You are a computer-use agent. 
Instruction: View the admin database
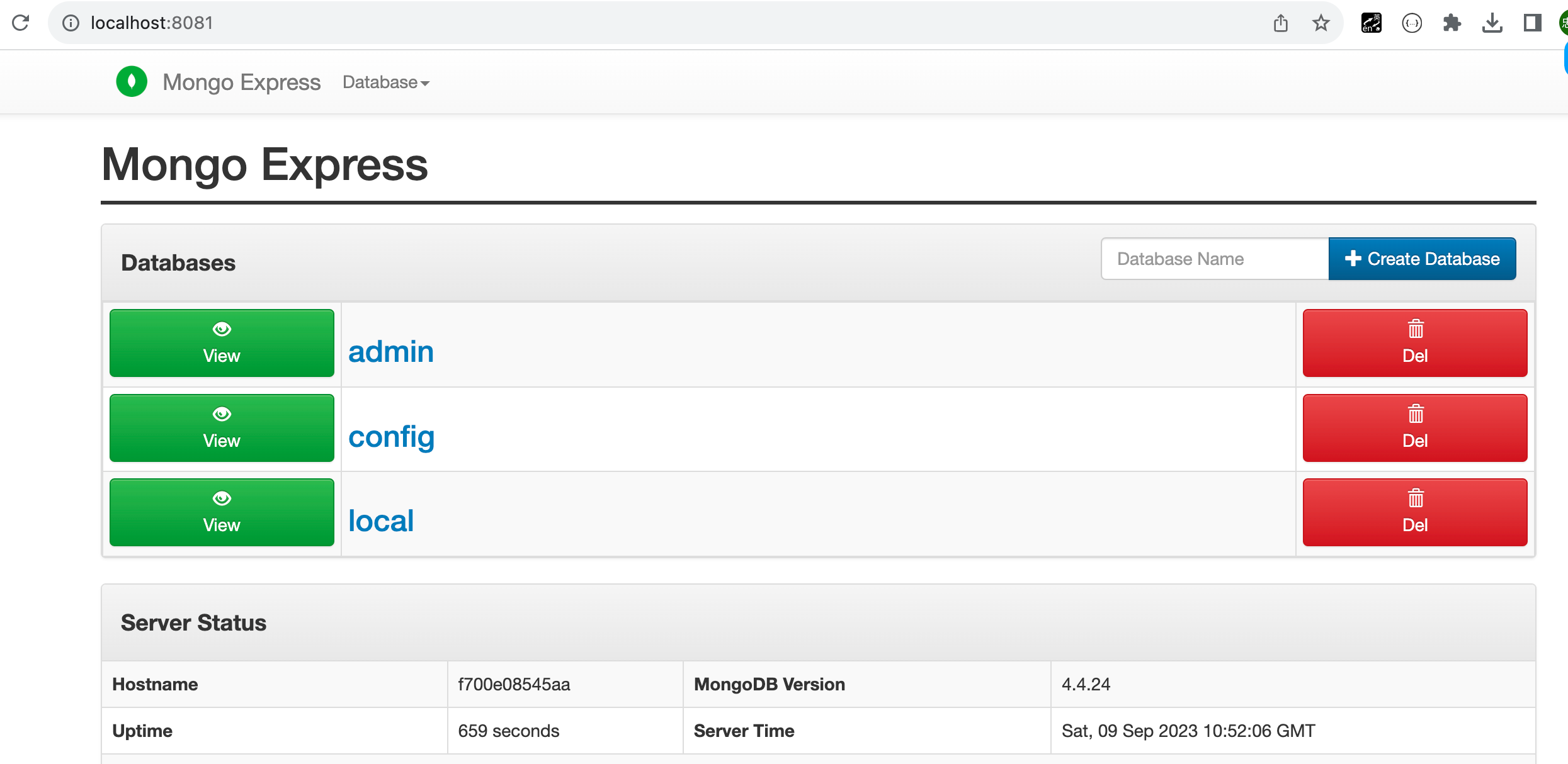(222, 343)
